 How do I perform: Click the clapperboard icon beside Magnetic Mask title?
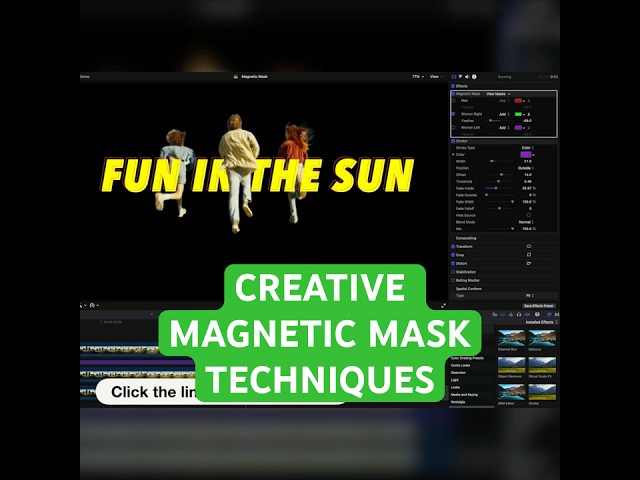point(236,77)
